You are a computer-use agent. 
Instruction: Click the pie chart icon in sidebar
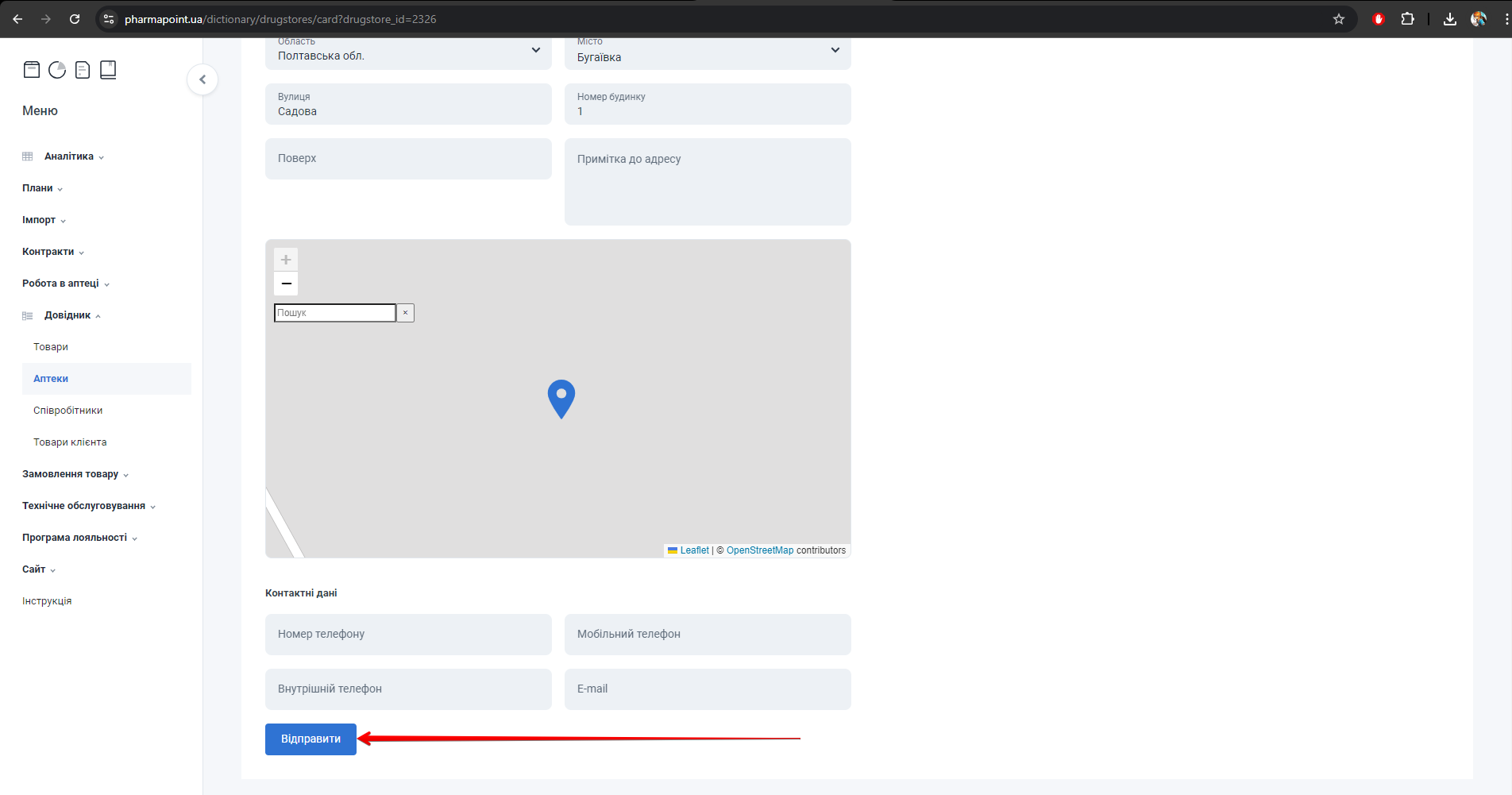click(57, 70)
